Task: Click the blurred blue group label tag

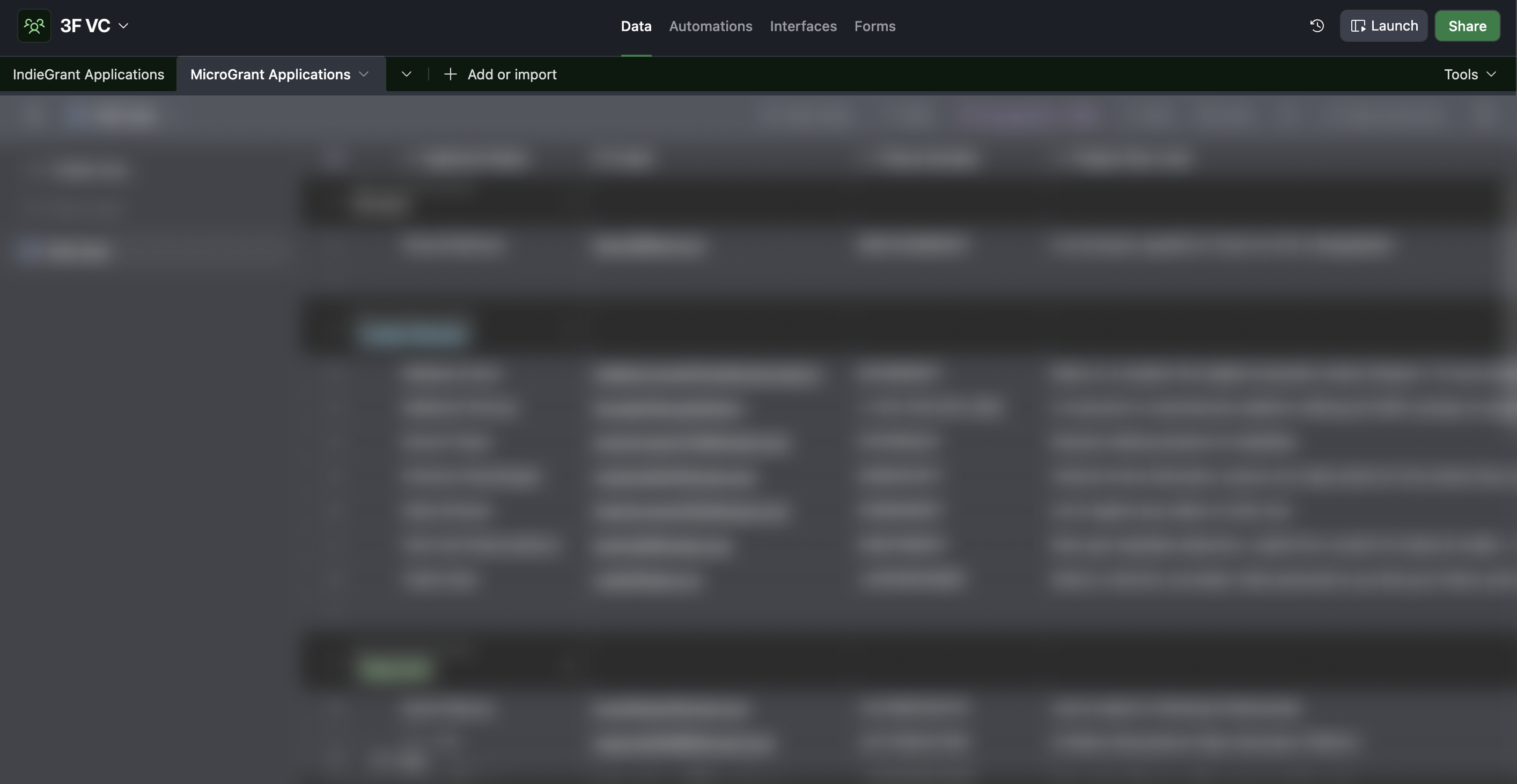Action: 413,334
